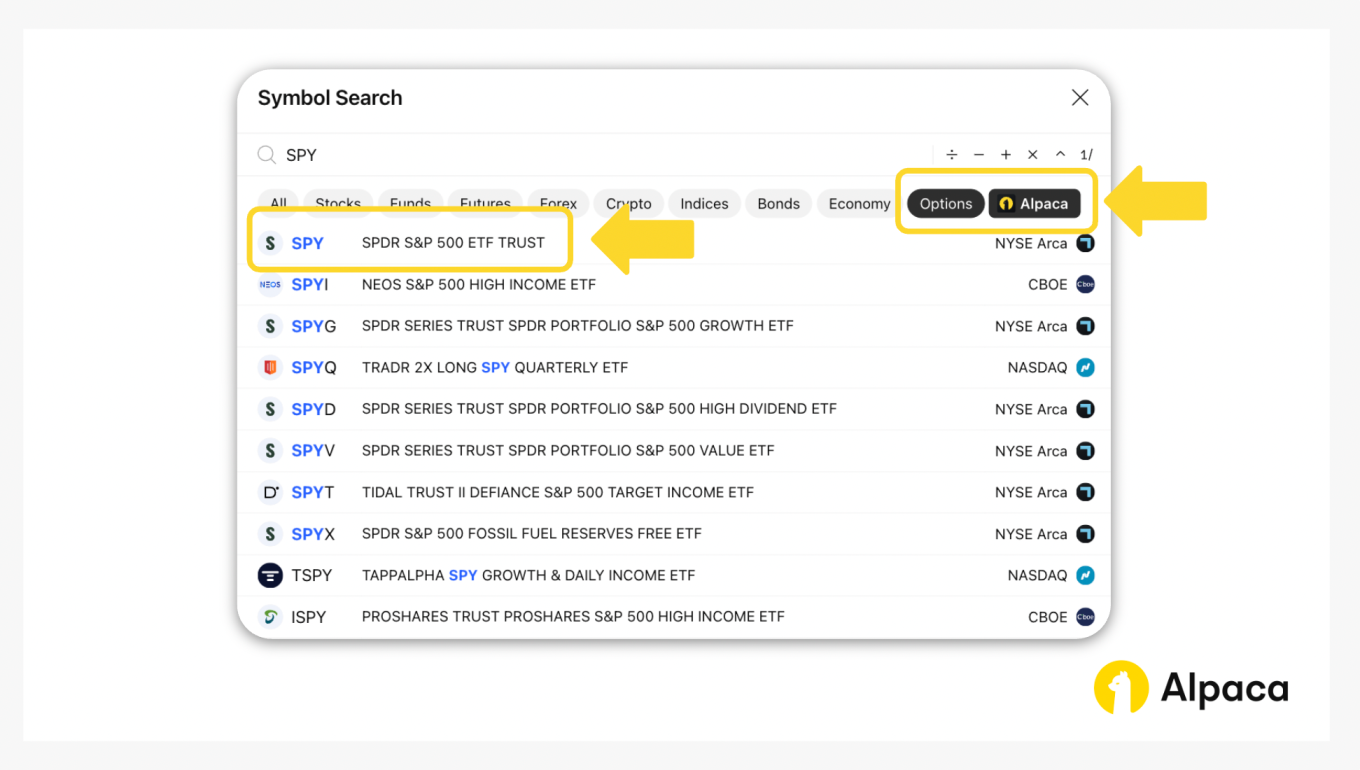Click NASDAQ exchange icon on SPYQ row
The height and width of the screenshot is (770, 1360).
(1085, 368)
